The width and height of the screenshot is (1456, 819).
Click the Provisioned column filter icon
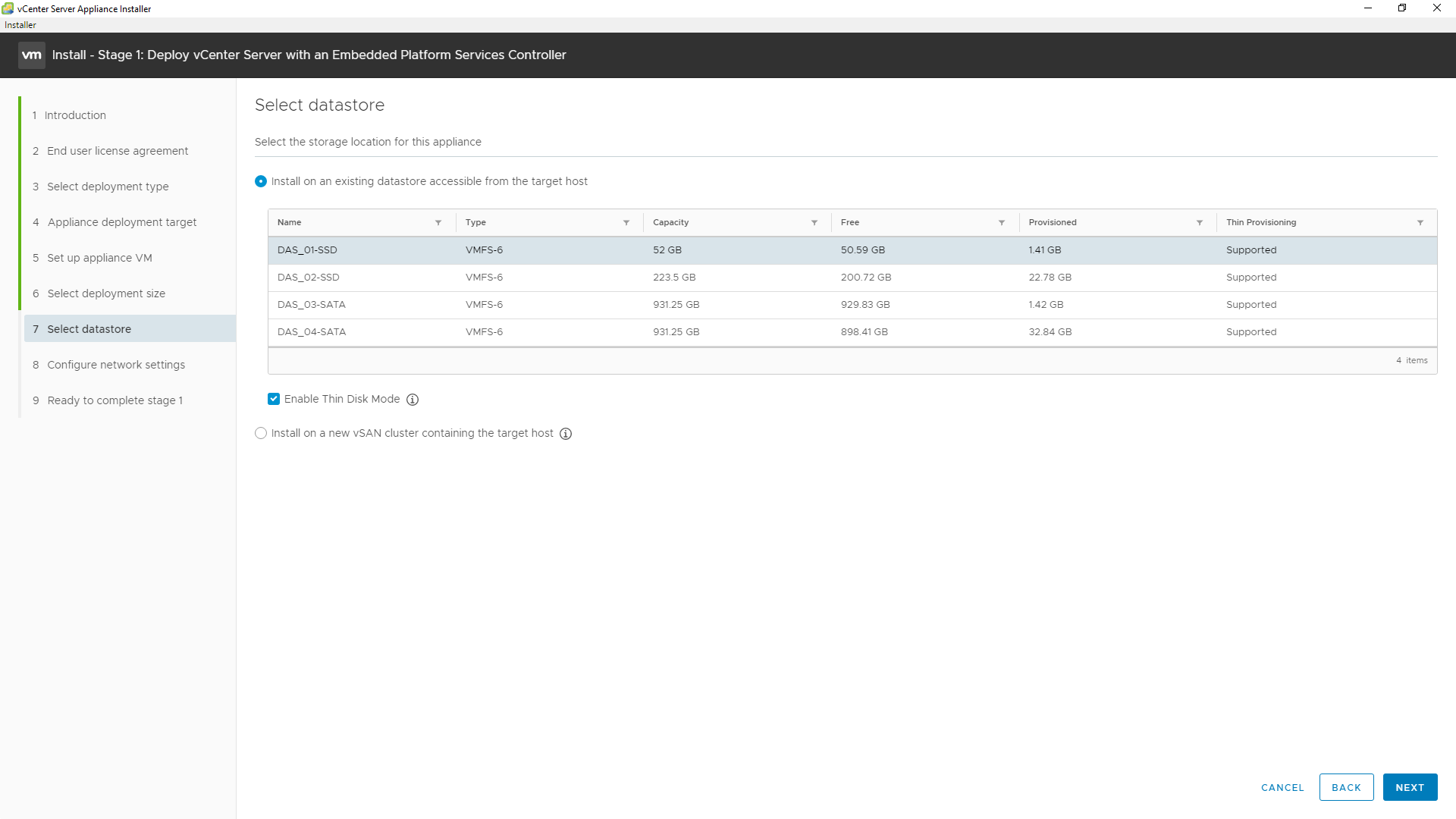(x=1200, y=223)
